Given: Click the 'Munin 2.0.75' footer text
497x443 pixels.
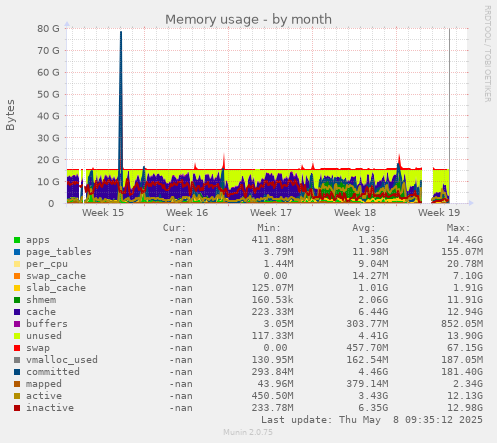Looking at the screenshot, I should [x=248, y=432].
